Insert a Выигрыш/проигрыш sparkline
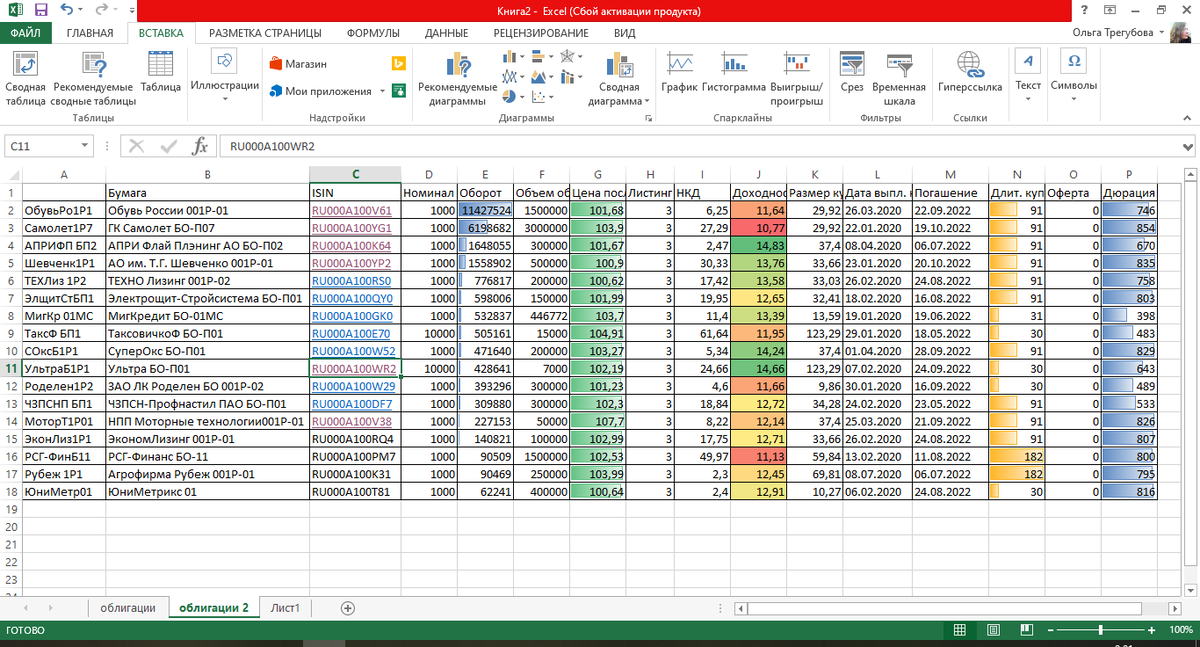1200x647 pixels. (x=797, y=78)
